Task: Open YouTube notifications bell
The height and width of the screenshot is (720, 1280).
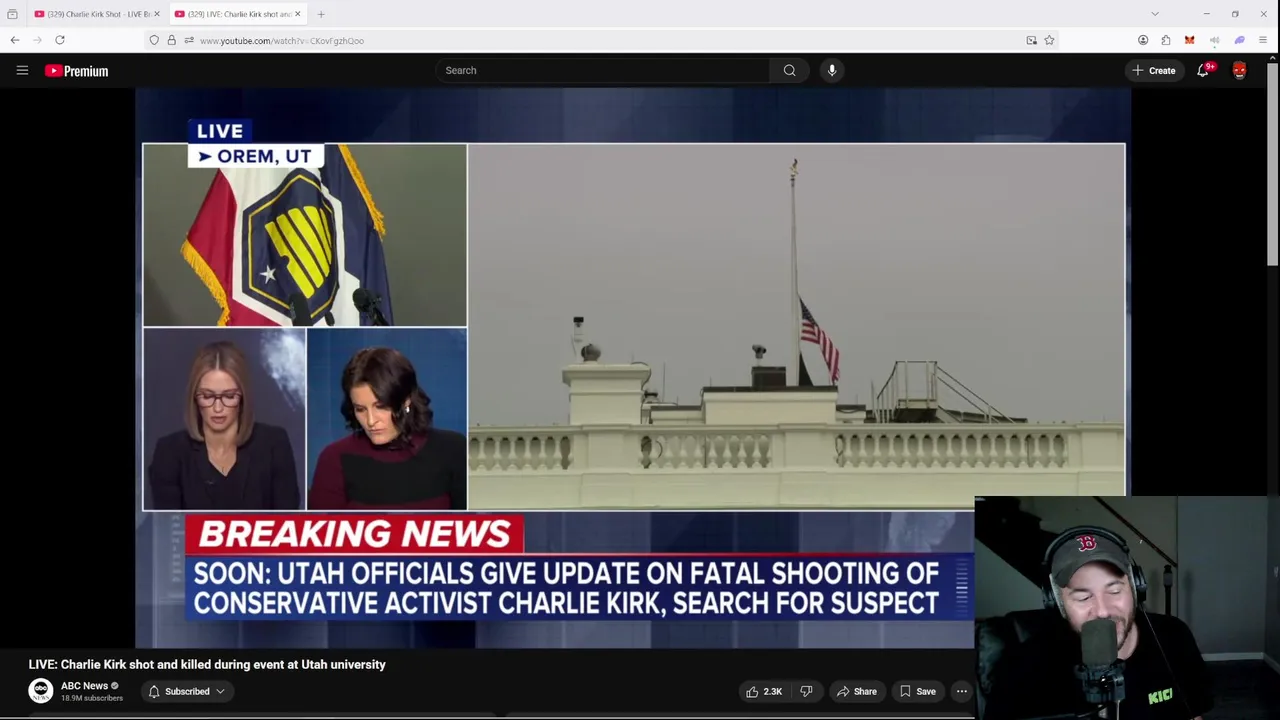Action: click(x=1203, y=70)
